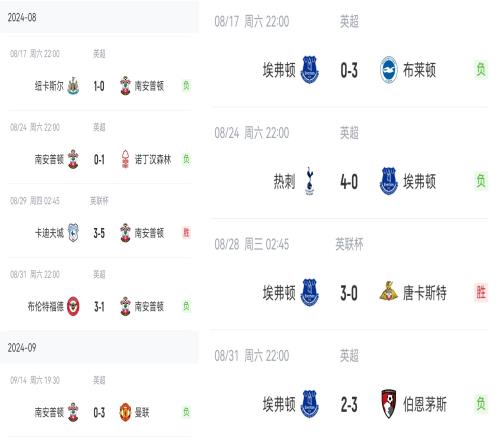Click the red 胜 badge on 卡迪夫城 match
This screenshot has height=440, width=500.
pyautogui.click(x=186, y=233)
